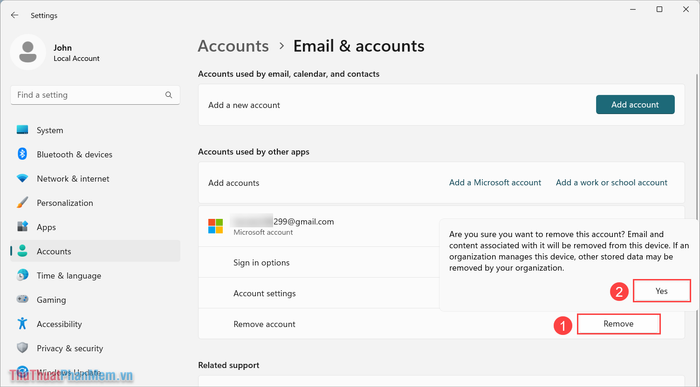Open the Apps icon in sidebar
700x387 pixels.
[x=22, y=227]
